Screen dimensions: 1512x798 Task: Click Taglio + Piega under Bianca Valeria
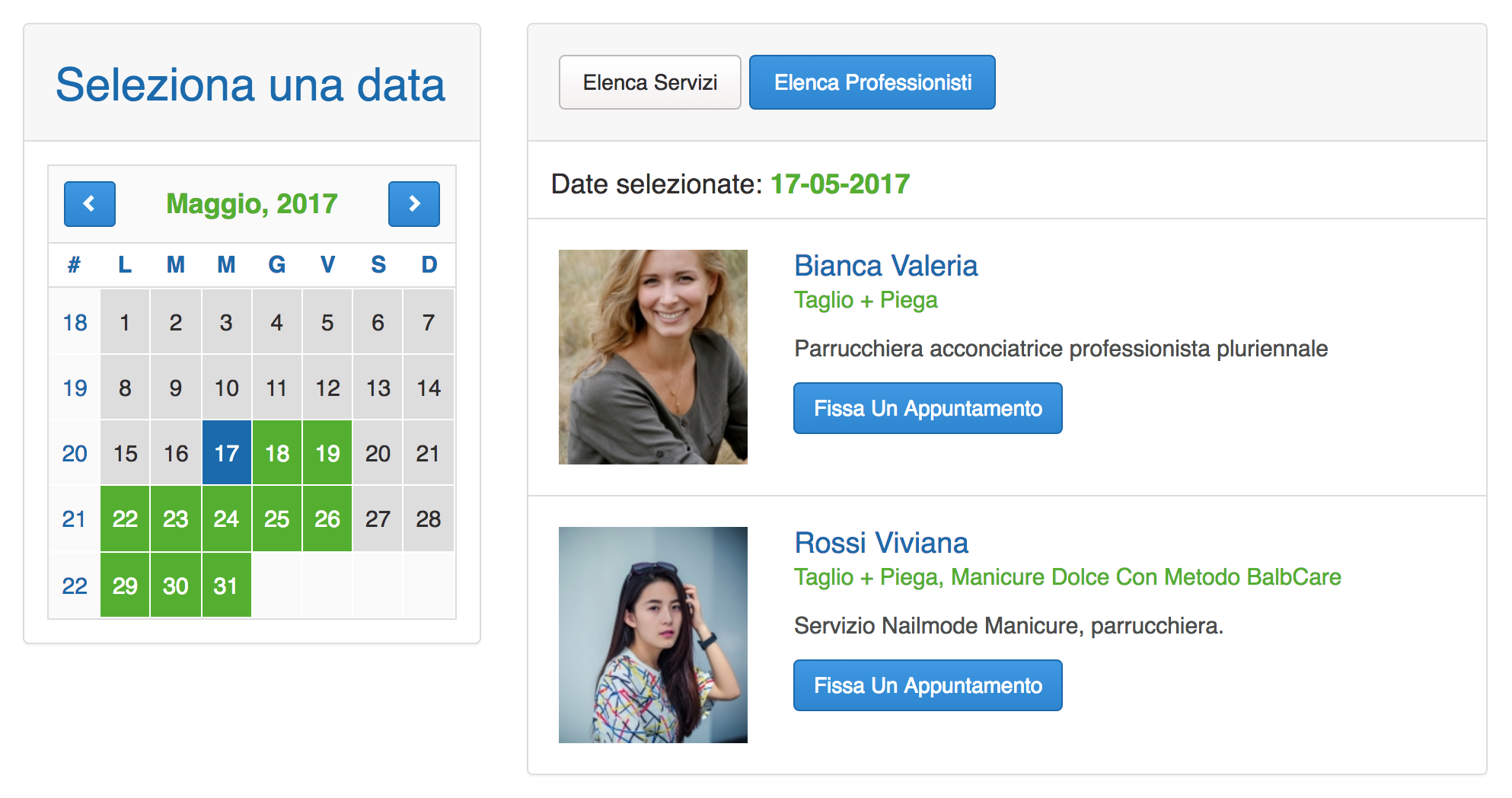click(x=866, y=300)
